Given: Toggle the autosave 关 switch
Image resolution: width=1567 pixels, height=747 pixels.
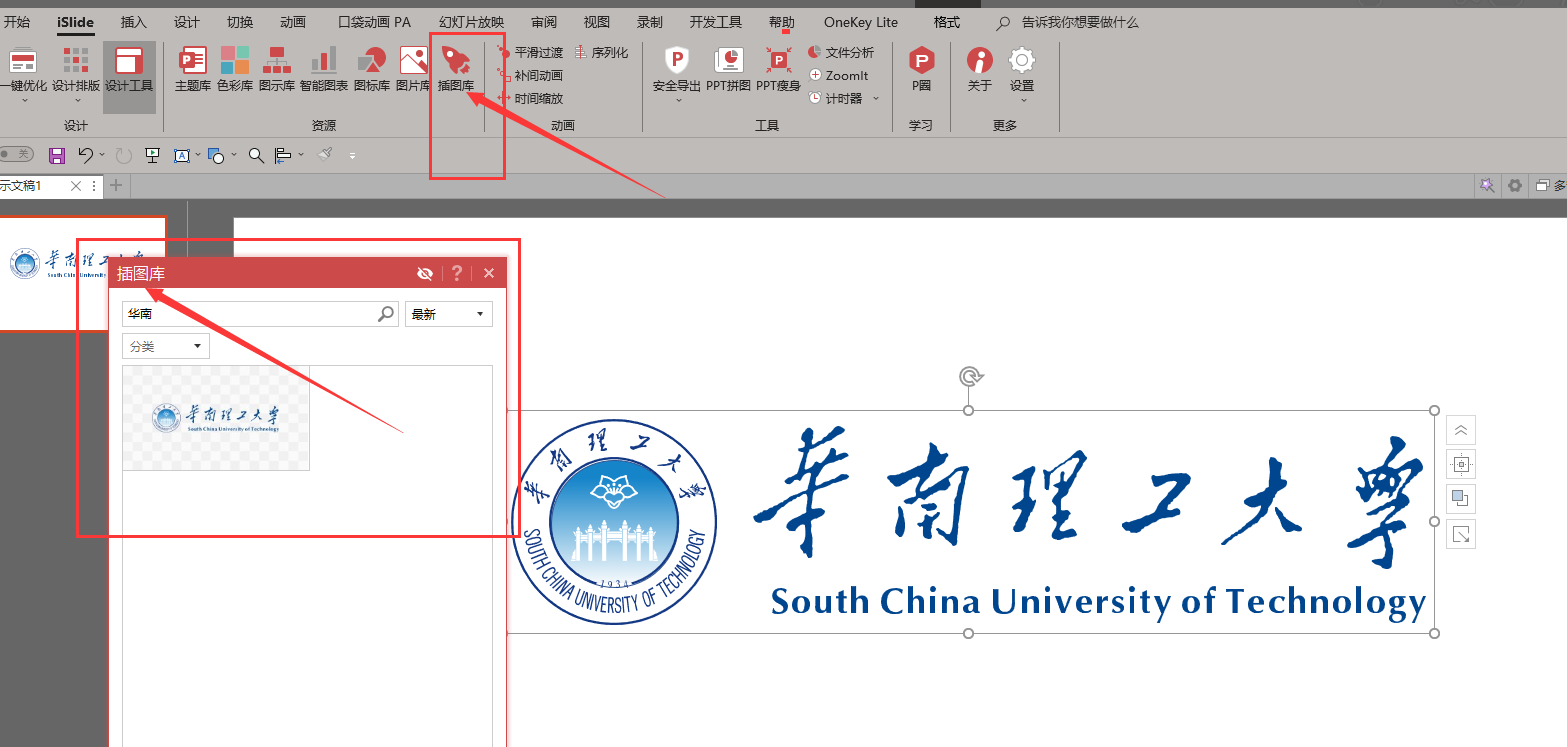Looking at the screenshot, I should pos(16,154).
